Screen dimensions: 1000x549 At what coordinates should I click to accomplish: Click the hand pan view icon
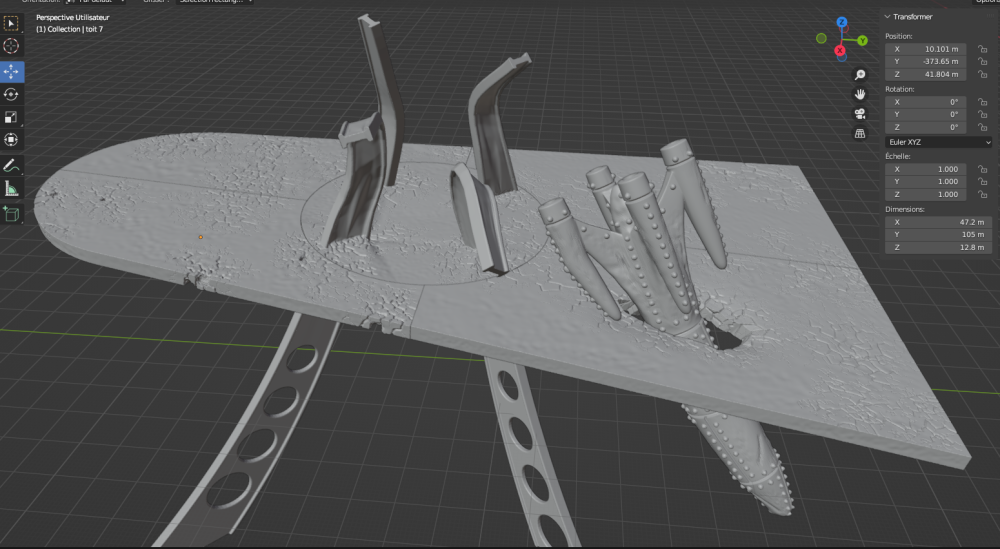(x=860, y=94)
